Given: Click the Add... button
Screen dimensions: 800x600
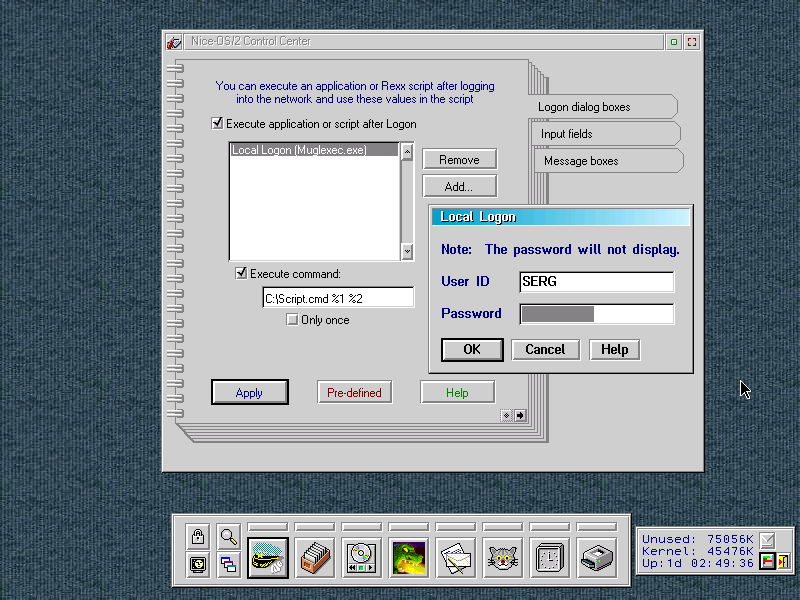Looking at the screenshot, I should point(459,187).
